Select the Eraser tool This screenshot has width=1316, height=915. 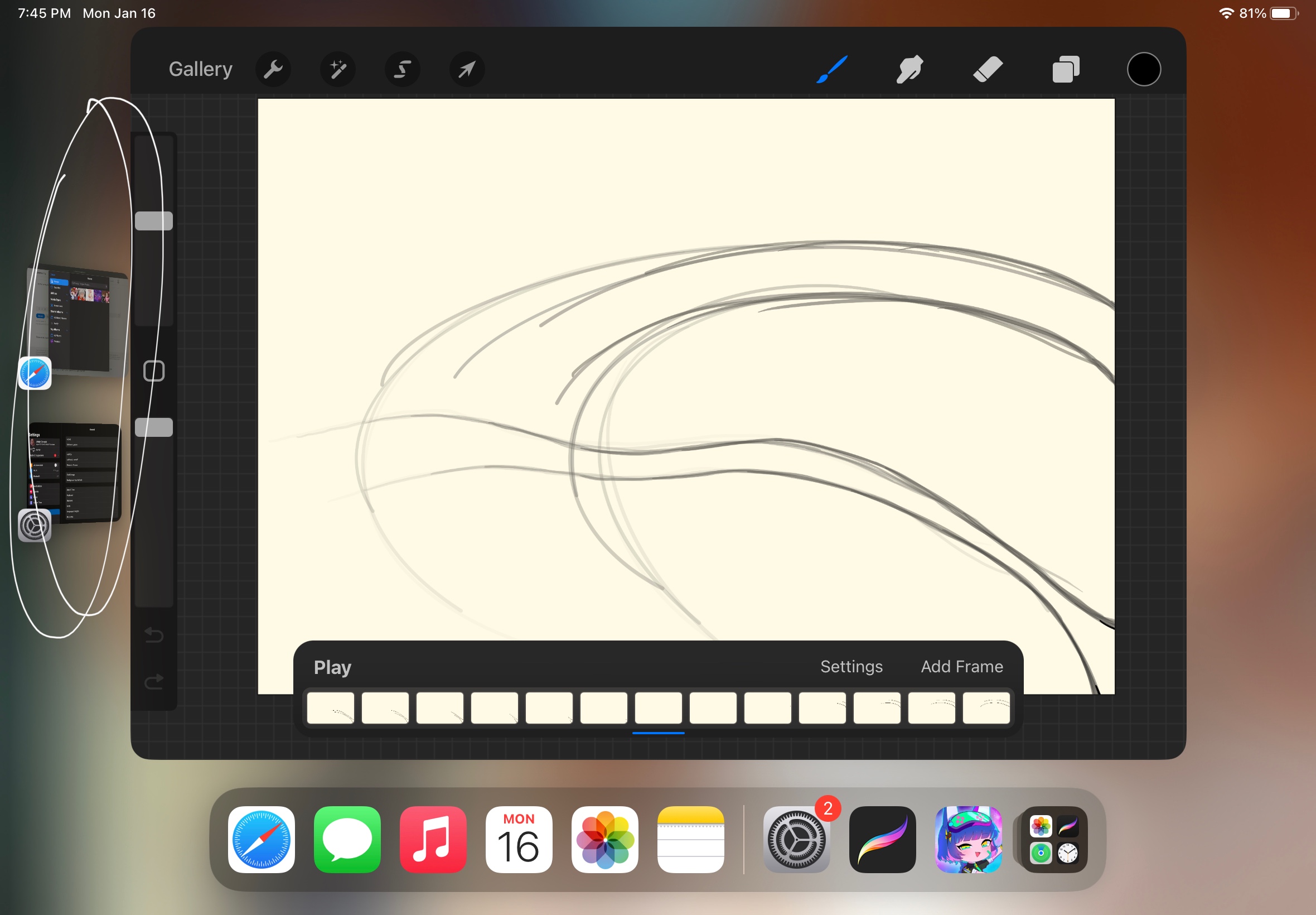pyautogui.click(x=988, y=69)
